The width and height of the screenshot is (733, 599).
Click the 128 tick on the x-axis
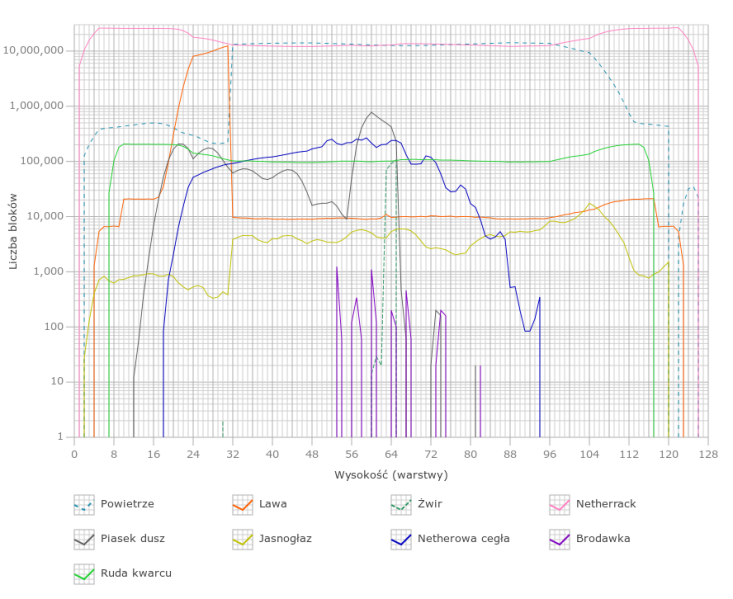[708, 452]
